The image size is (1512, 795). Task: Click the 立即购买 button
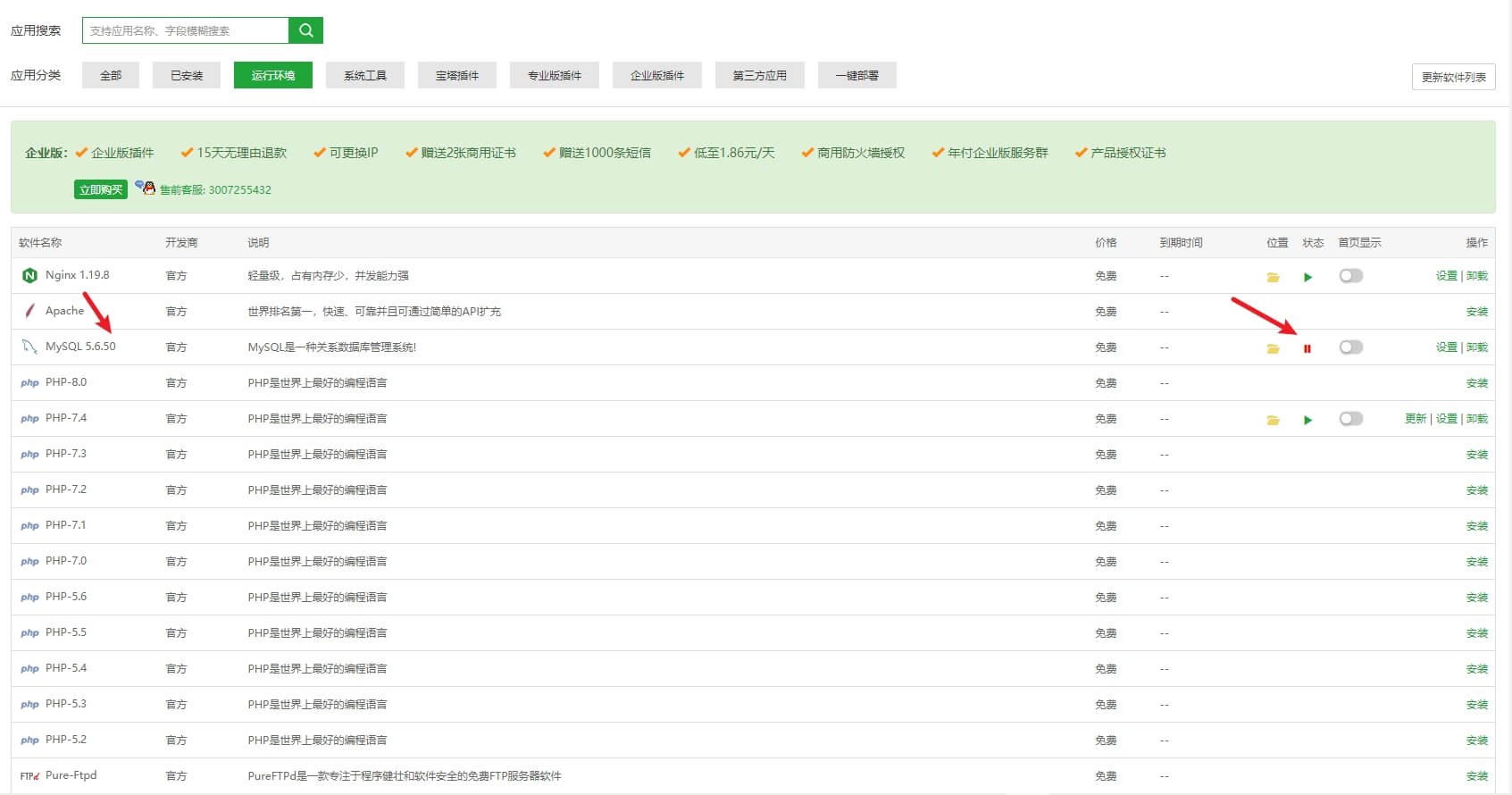101,189
